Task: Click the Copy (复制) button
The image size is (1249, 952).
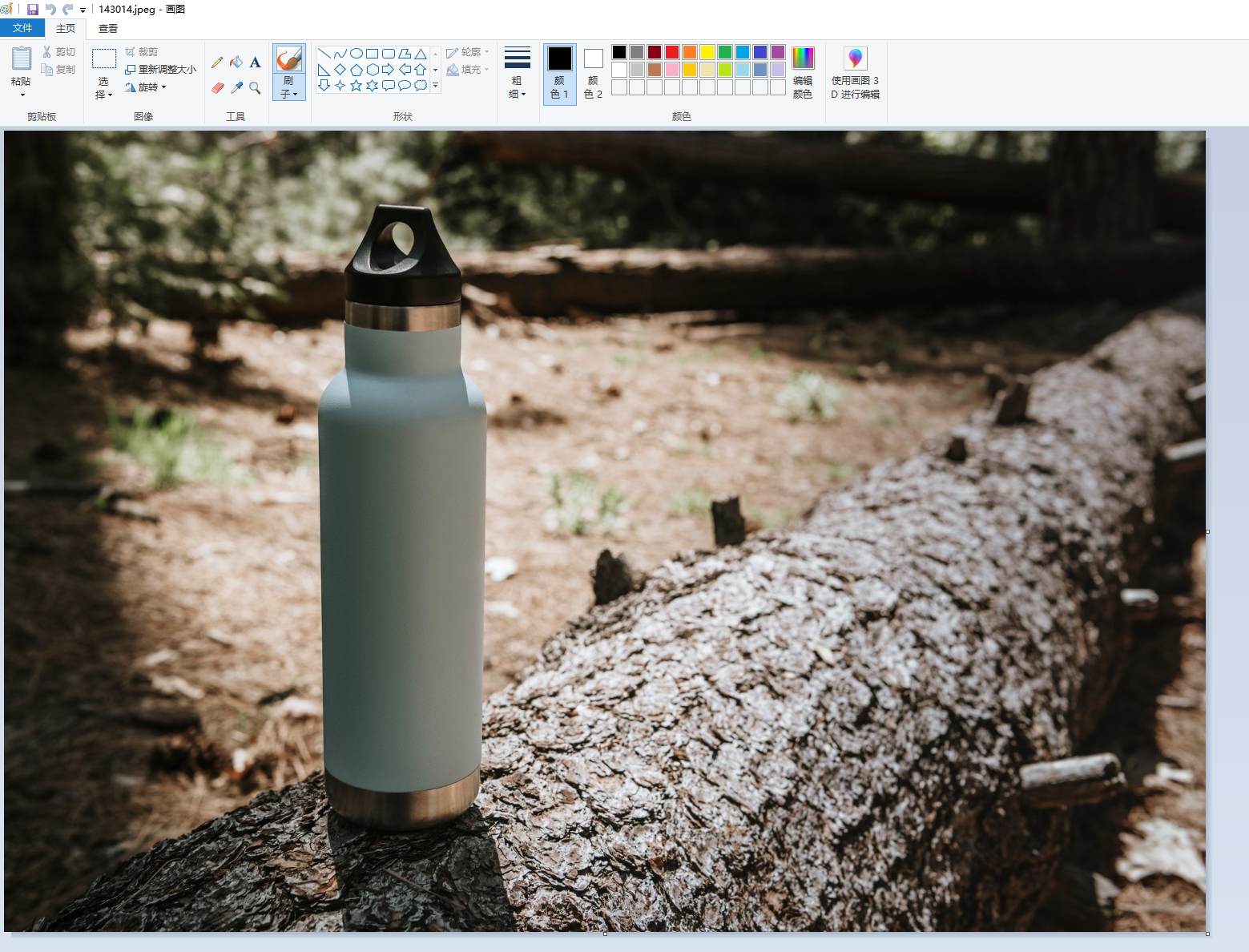Action: [58, 70]
